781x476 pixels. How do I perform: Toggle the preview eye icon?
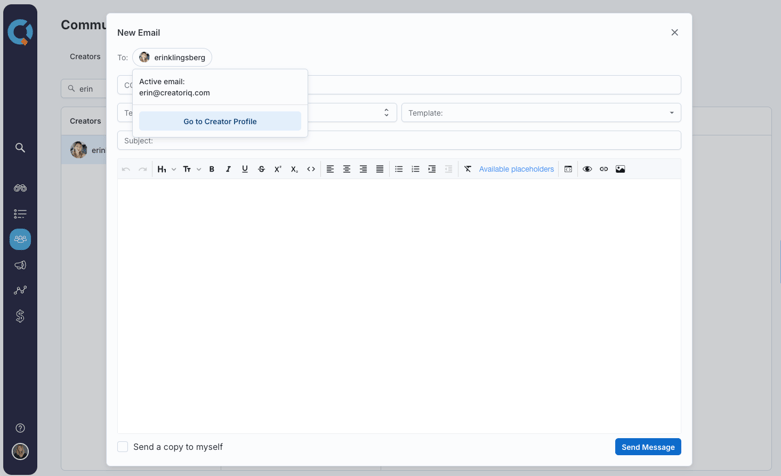(x=587, y=169)
